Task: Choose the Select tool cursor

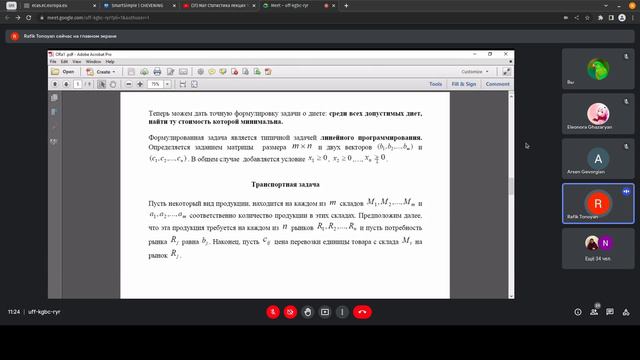Action: (102, 84)
